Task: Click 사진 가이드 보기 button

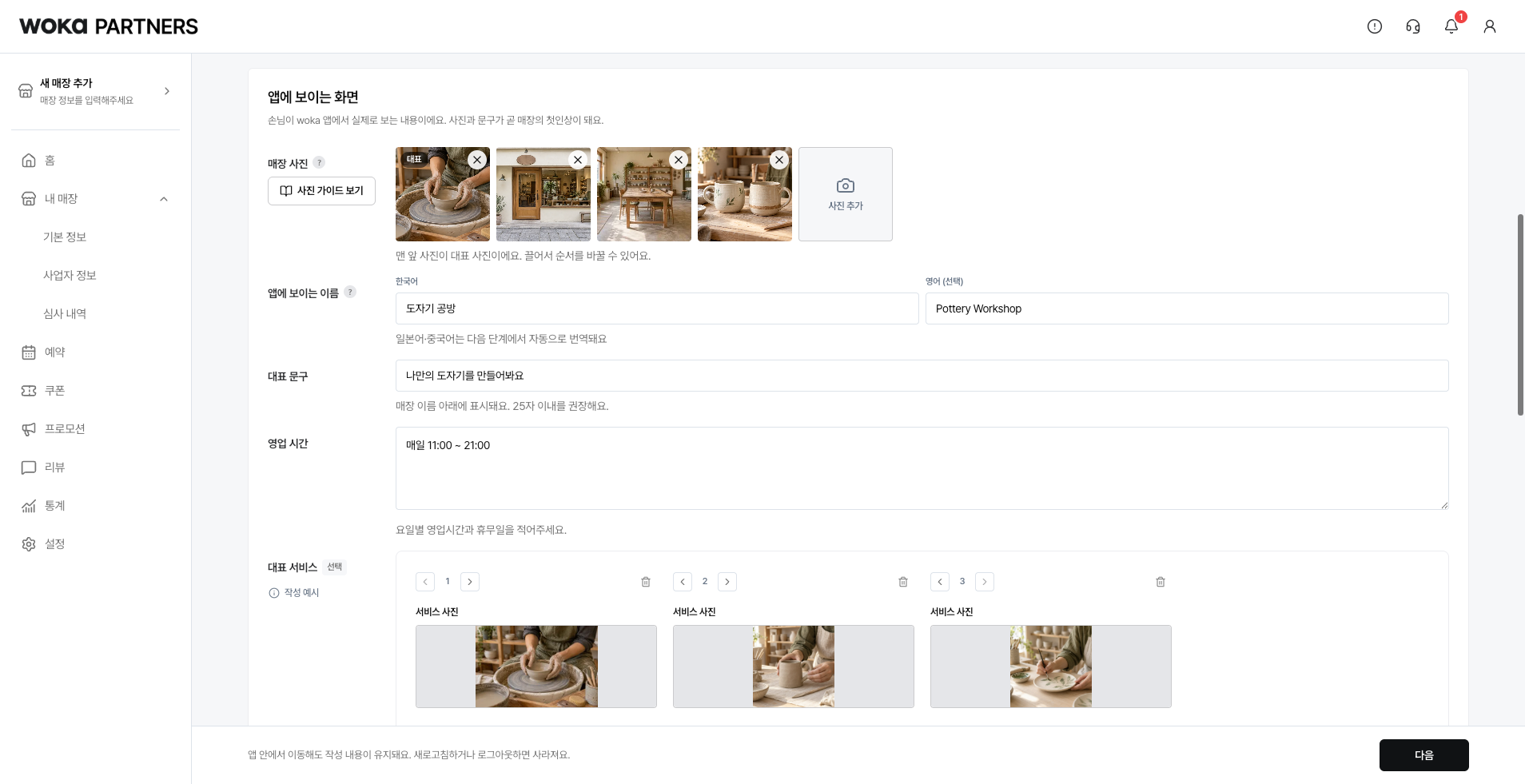Action: point(321,191)
